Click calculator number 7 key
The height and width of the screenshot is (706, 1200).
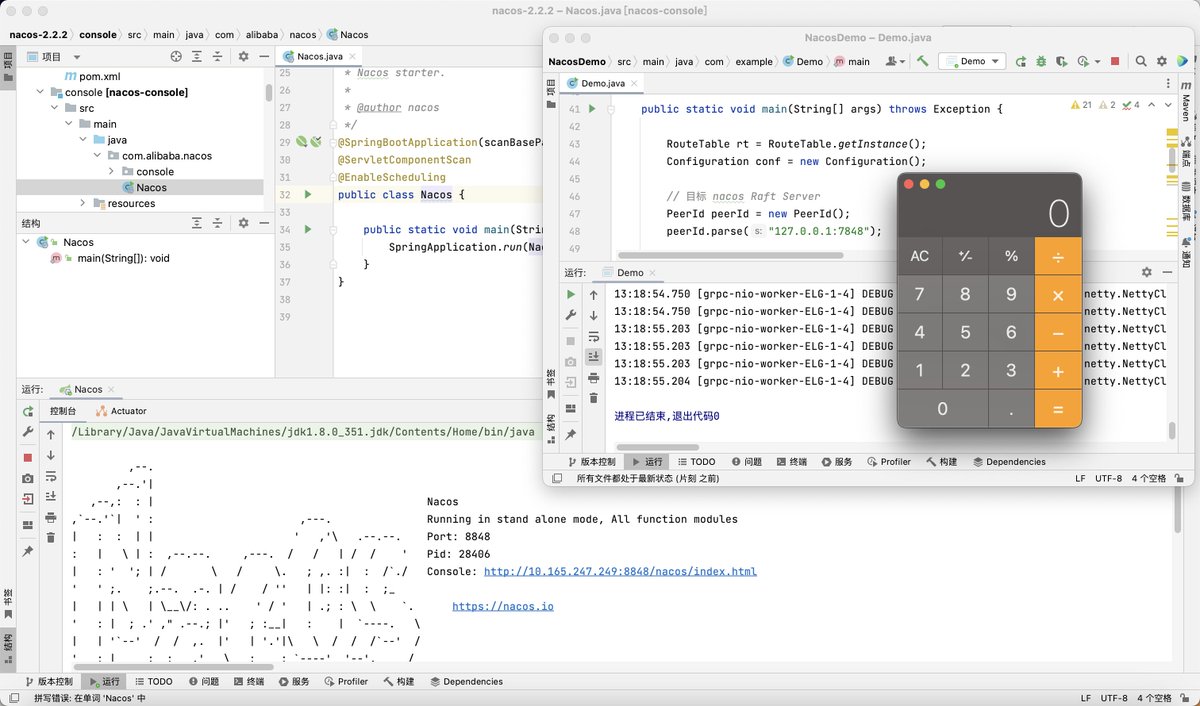[x=920, y=294]
